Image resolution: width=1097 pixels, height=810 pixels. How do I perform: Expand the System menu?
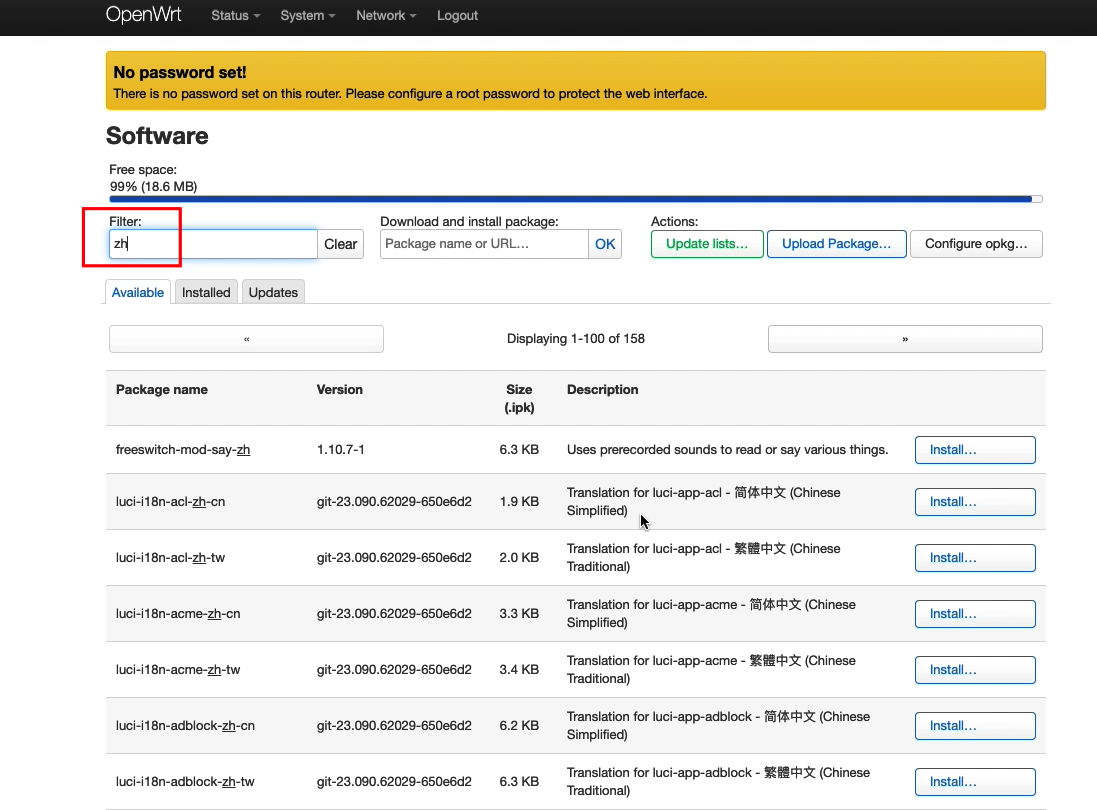click(307, 16)
